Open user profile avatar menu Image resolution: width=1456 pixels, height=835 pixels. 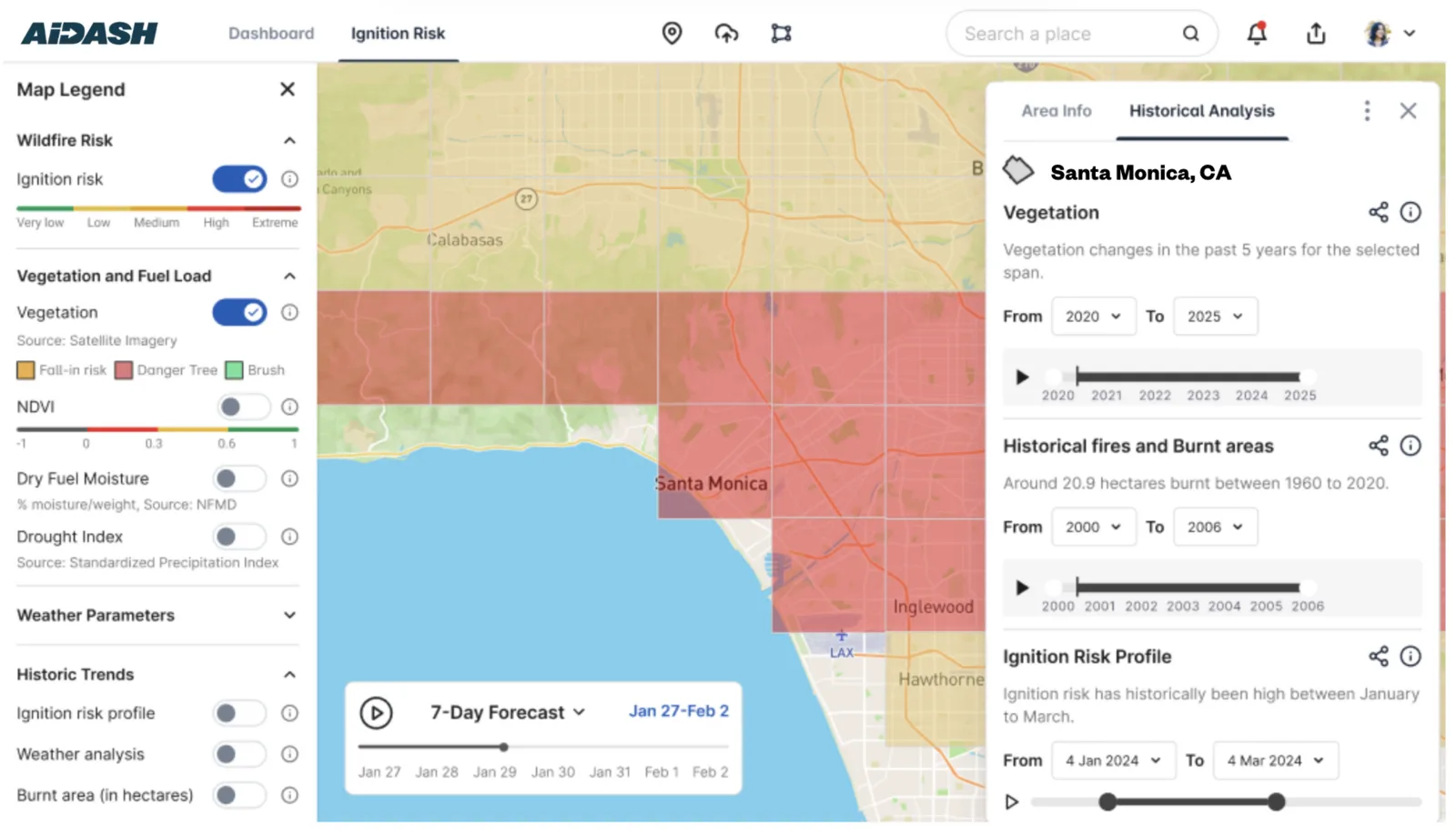1390,34
